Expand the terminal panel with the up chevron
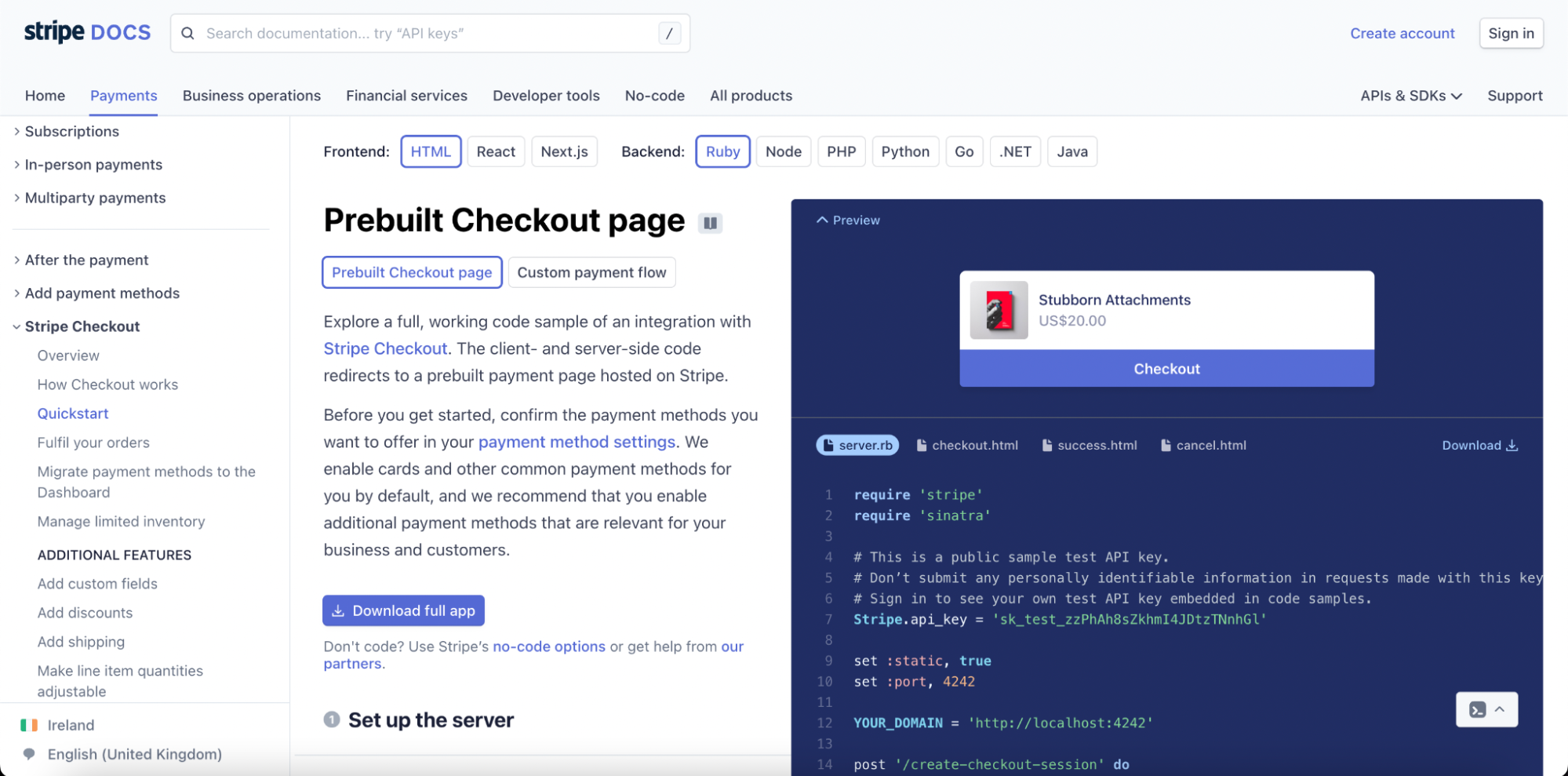This screenshot has height=776, width=1568. click(1499, 709)
